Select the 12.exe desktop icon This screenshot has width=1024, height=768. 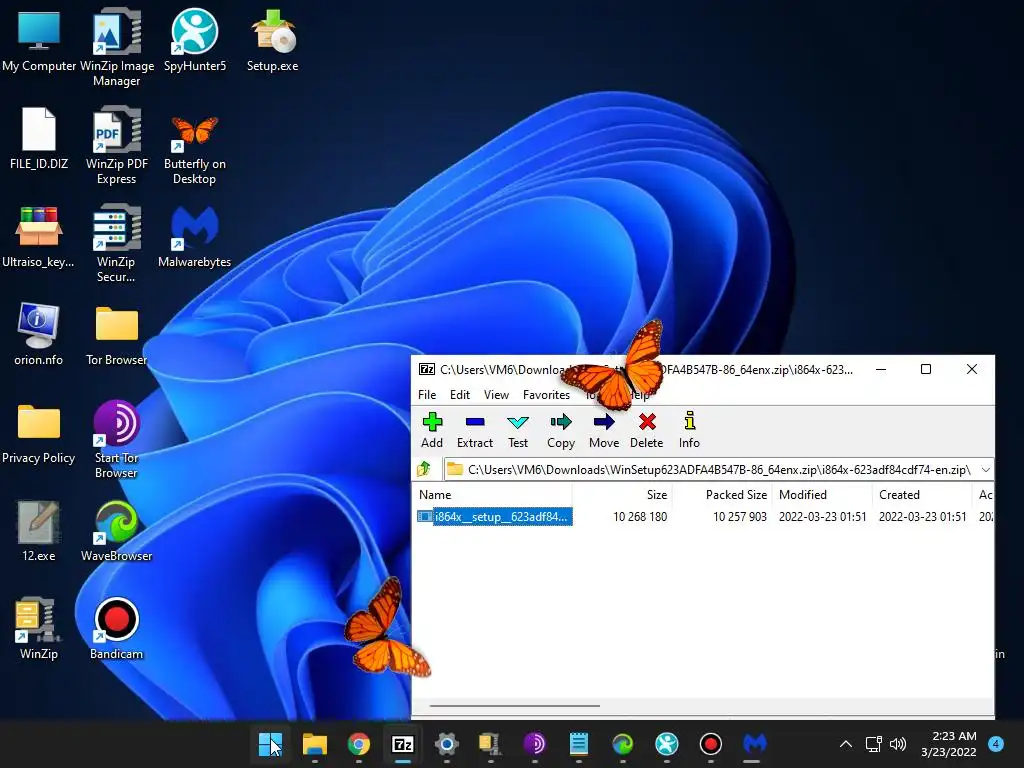(x=39, y=530)
